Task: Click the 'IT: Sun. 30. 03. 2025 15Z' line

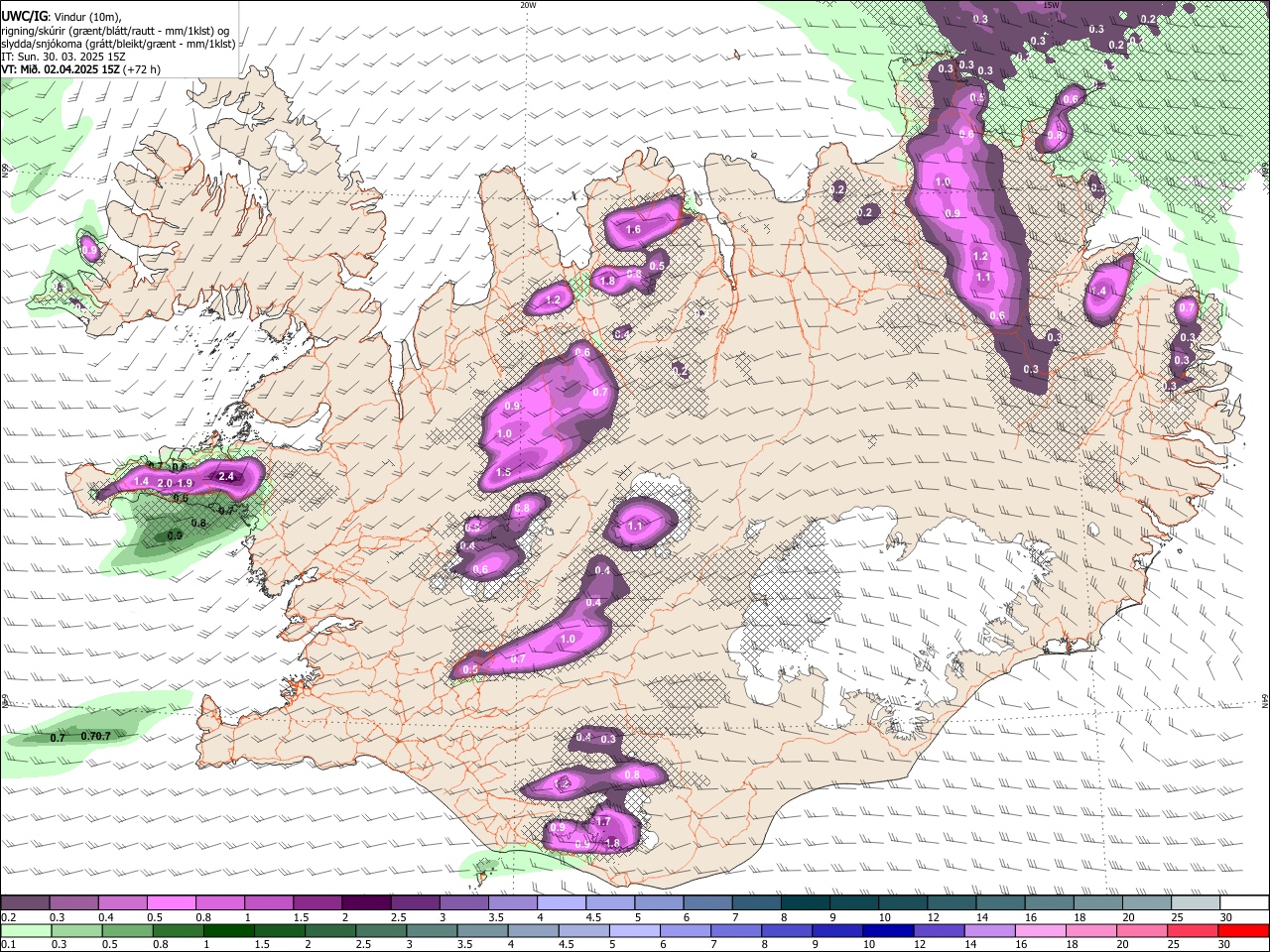Action: (63, 57)
